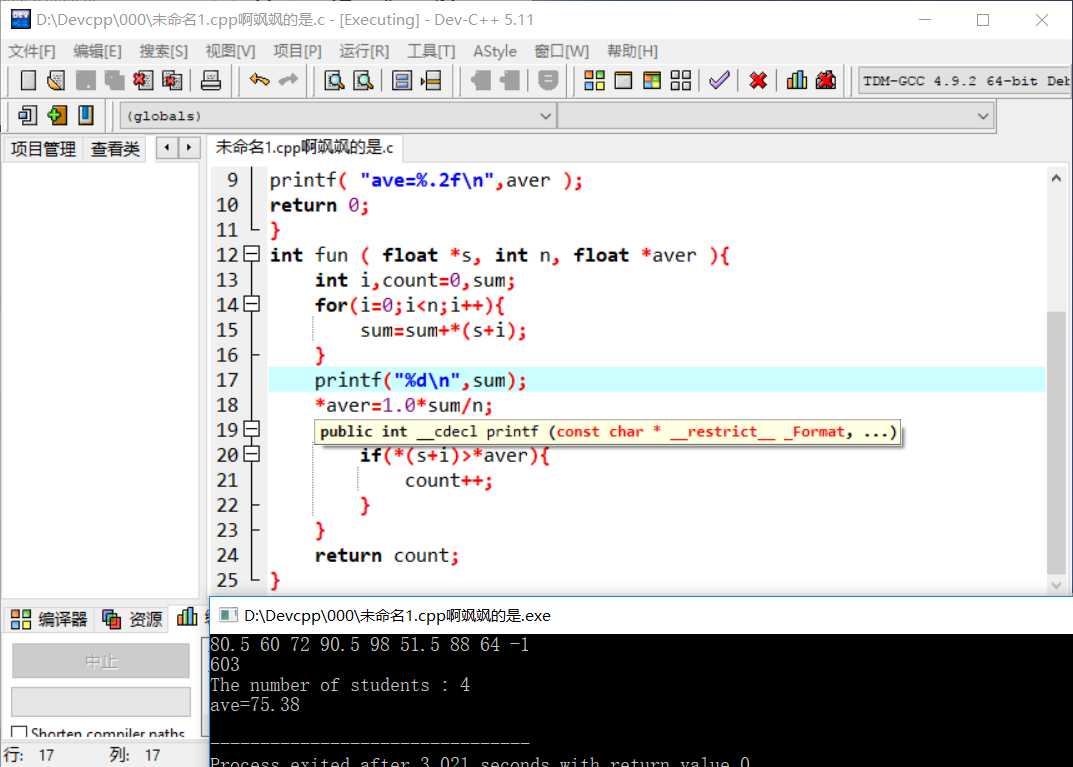This screenshot has width=1073, height=767.
Task: Stop execution with the red X icon
Action: [758, 80]
